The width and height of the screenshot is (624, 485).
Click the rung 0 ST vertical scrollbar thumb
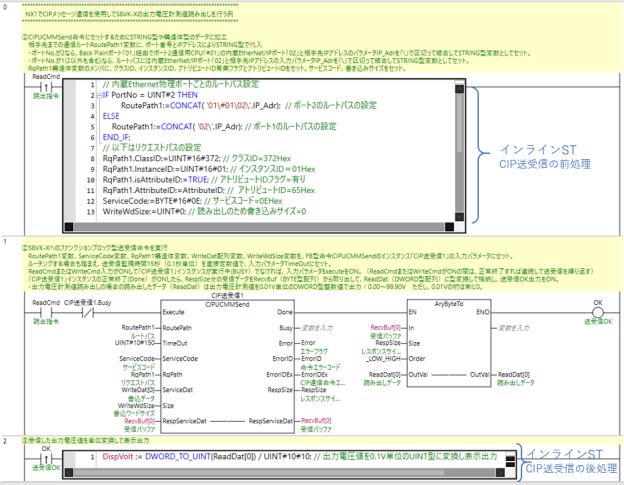(x=459, y=123)
